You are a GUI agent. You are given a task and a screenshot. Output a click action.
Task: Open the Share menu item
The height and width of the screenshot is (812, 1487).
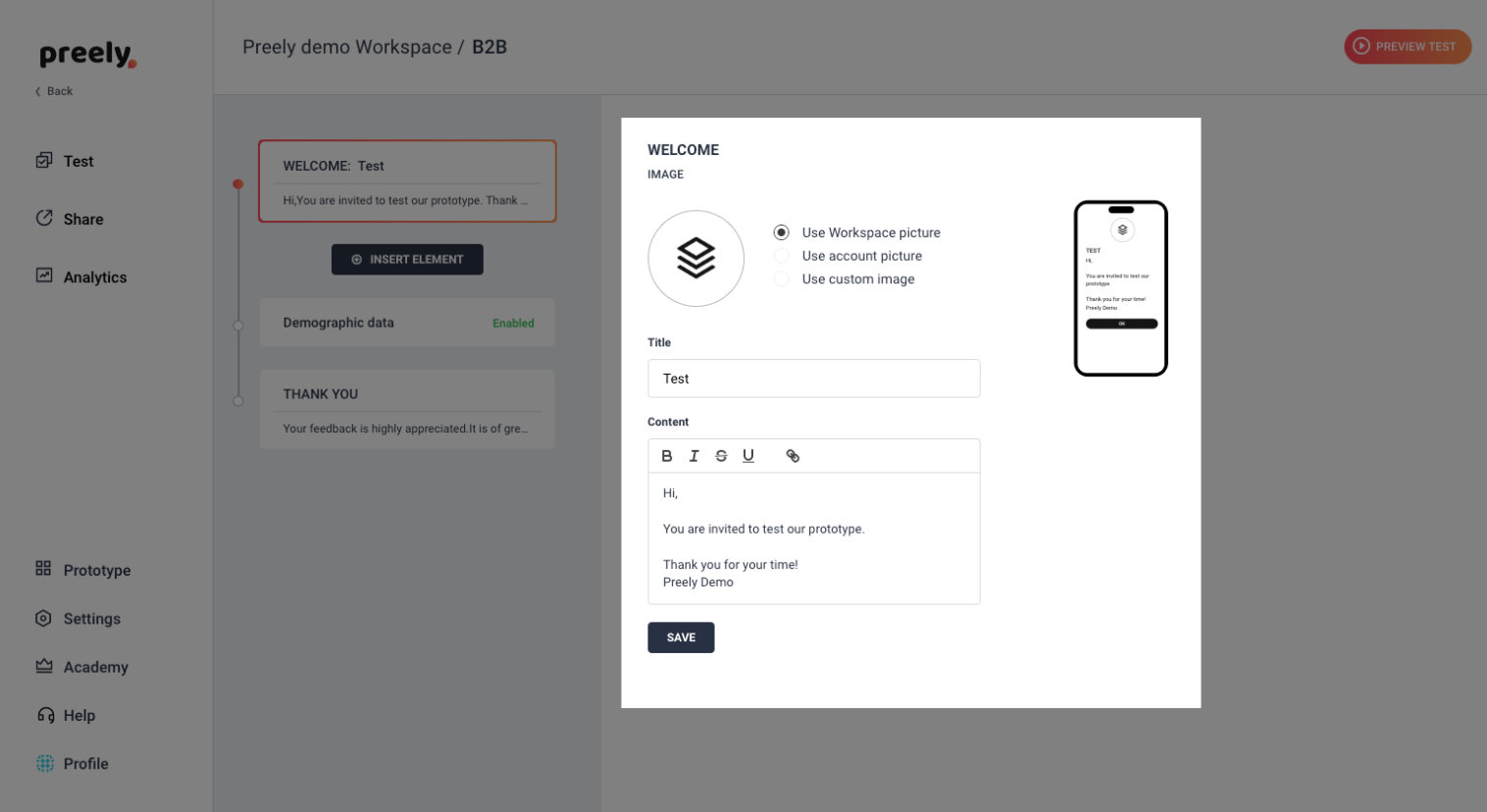pos(70,219)
